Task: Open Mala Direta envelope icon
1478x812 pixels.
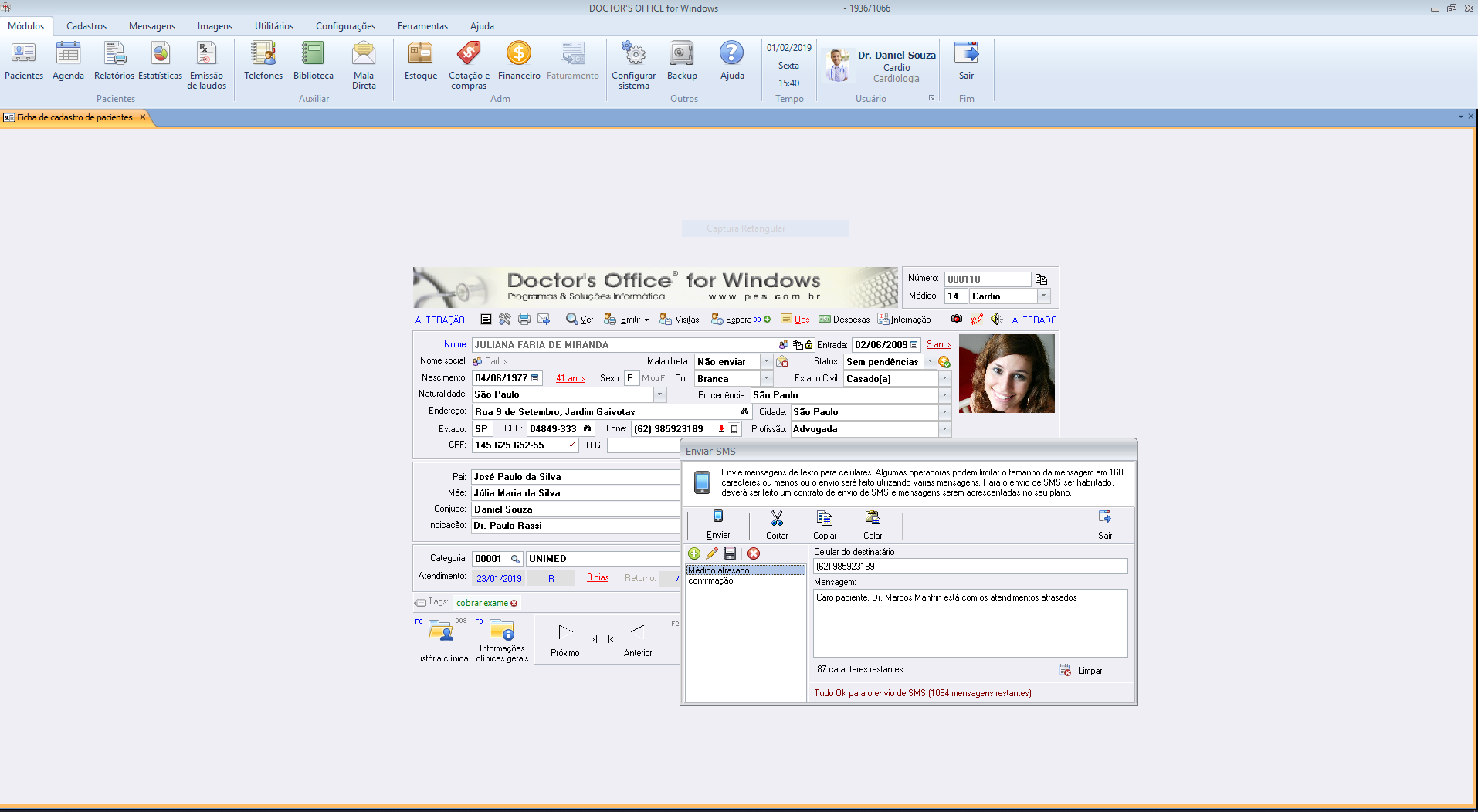Action: tap(364, 66)
